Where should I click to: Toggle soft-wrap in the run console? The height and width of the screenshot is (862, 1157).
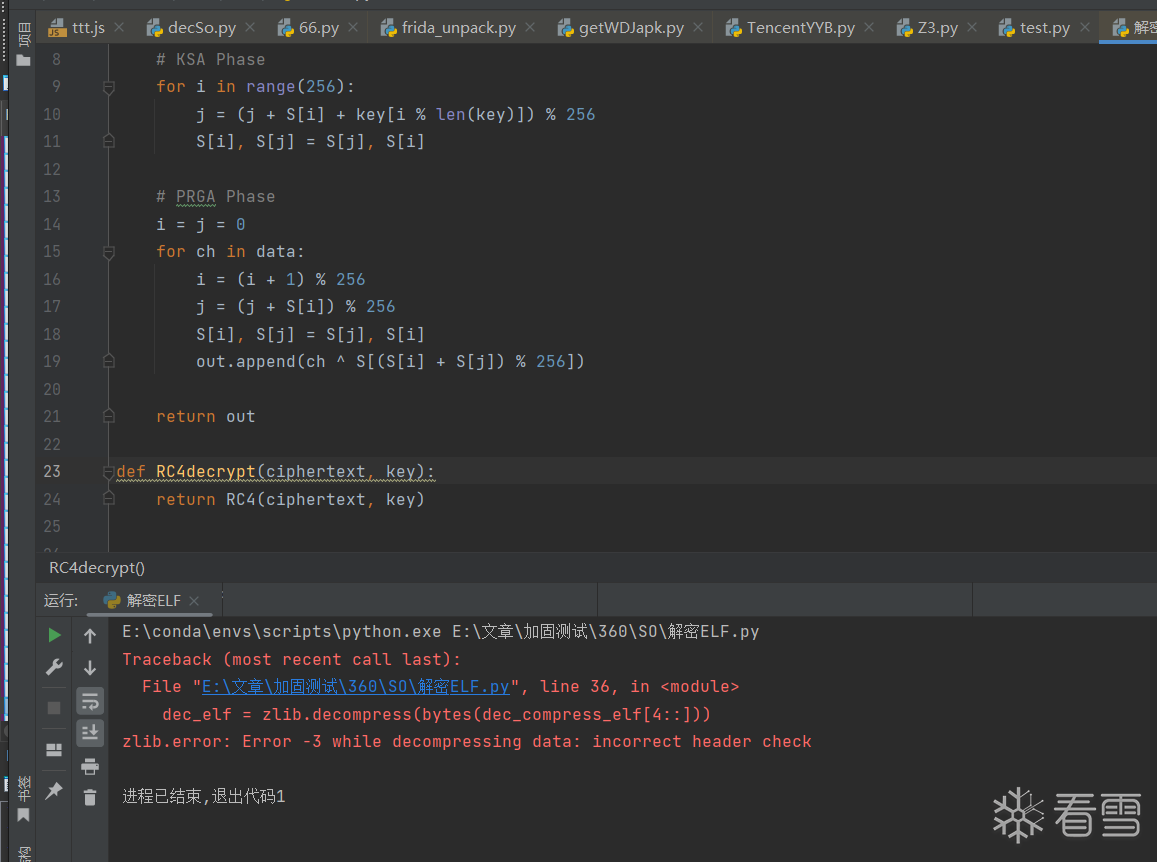(x=90, y=700)
